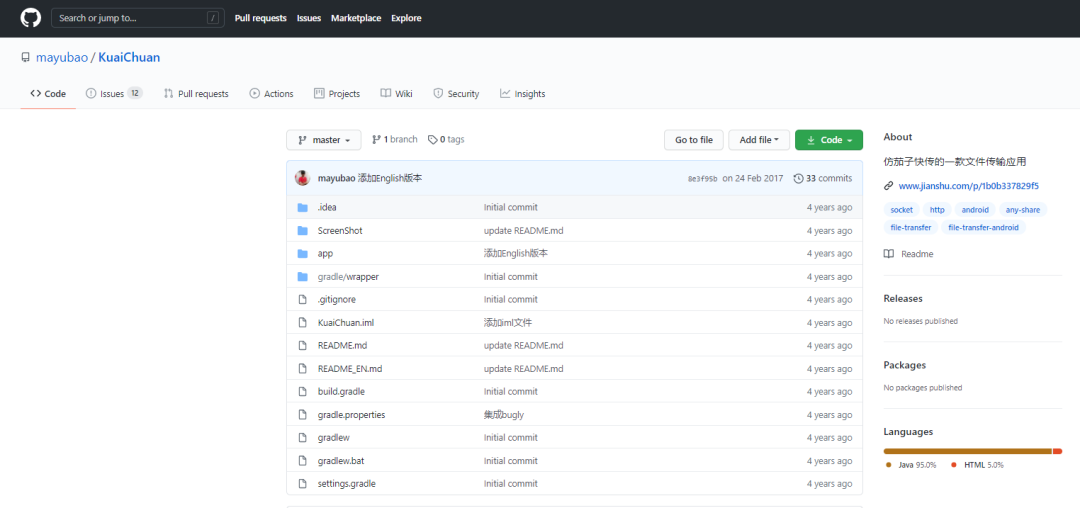Click the ScreenShot folder icon
The height and width of the screenshot is (508, 1080).
[302, 231]
